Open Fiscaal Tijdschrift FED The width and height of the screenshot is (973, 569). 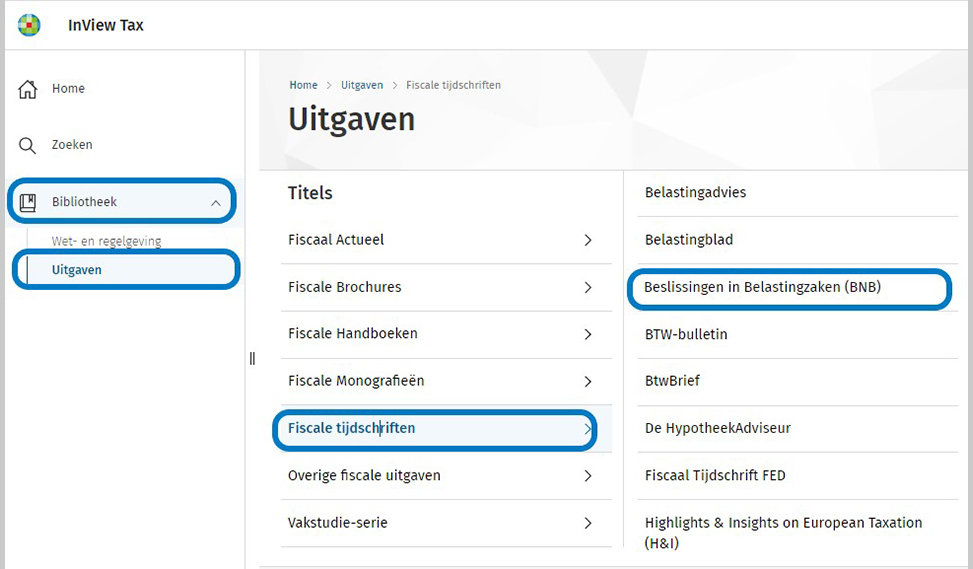click(715, 476)
